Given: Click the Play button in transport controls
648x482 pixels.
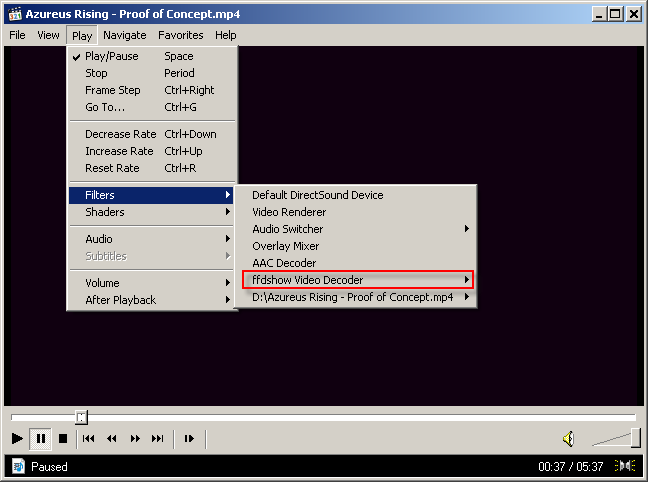Looking at the screenshot, I should coord(17,438).
